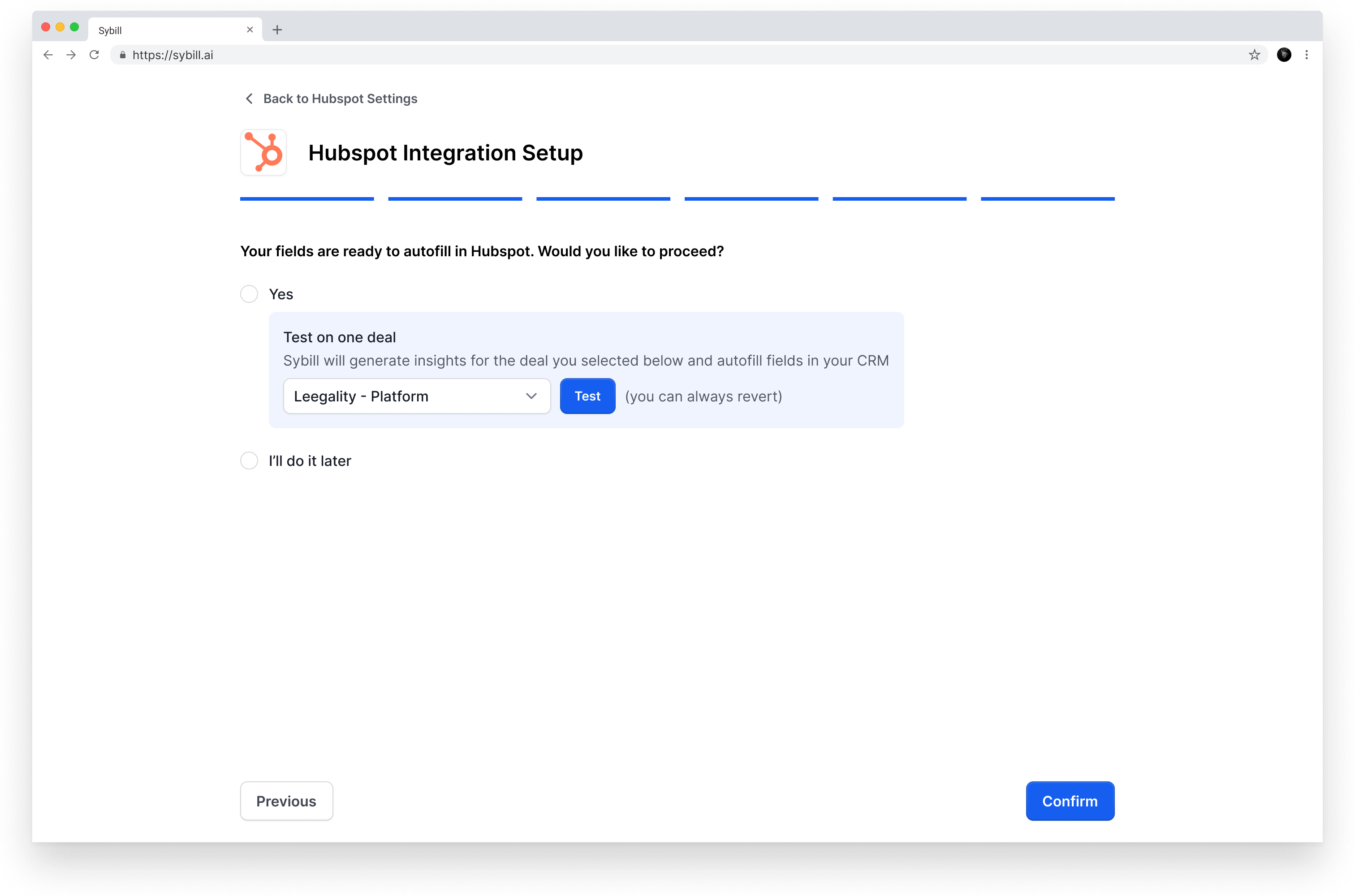Click the 'Test on one deal' heading

[x=340, y=337]
